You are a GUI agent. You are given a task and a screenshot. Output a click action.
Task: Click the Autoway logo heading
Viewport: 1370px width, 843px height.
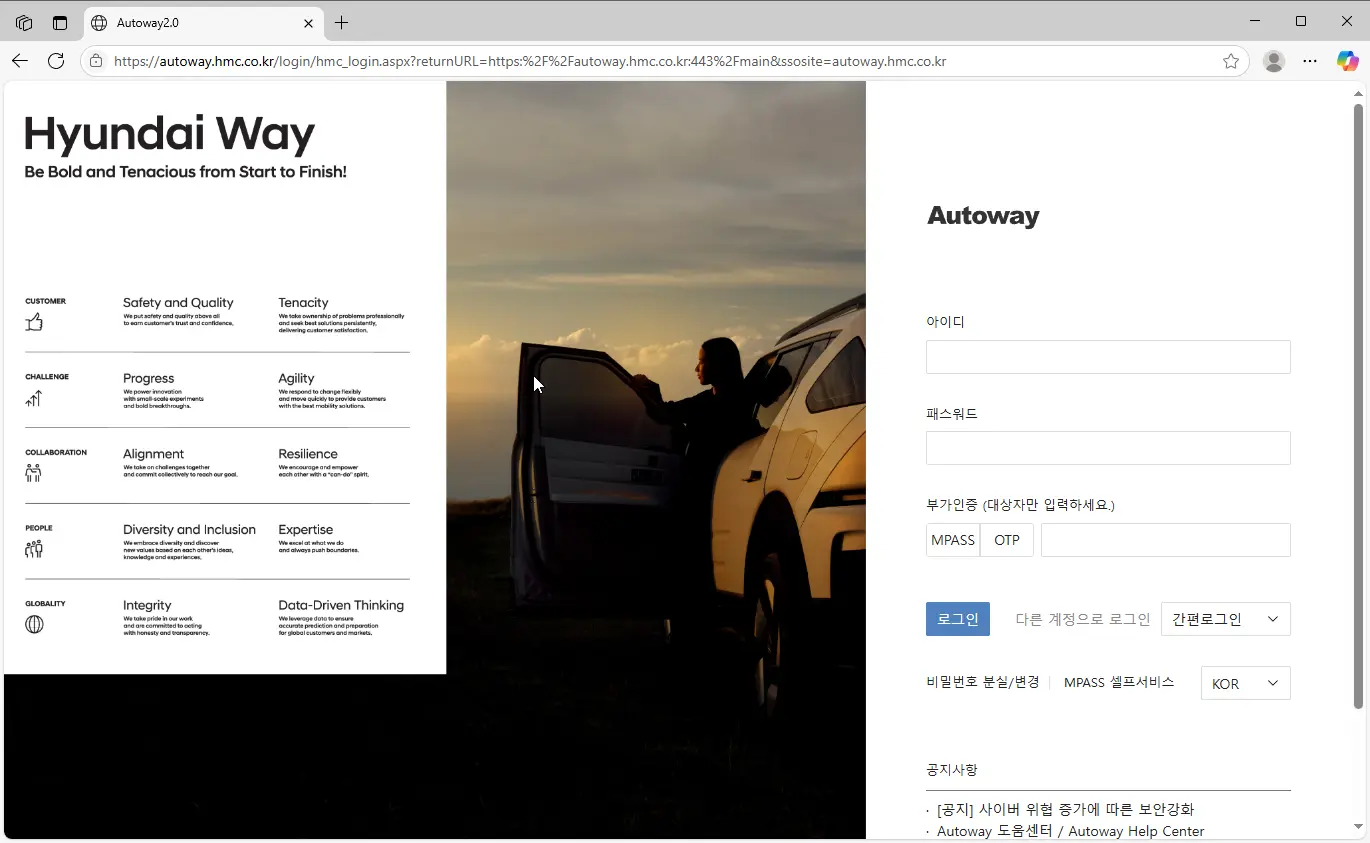[983, 216]
